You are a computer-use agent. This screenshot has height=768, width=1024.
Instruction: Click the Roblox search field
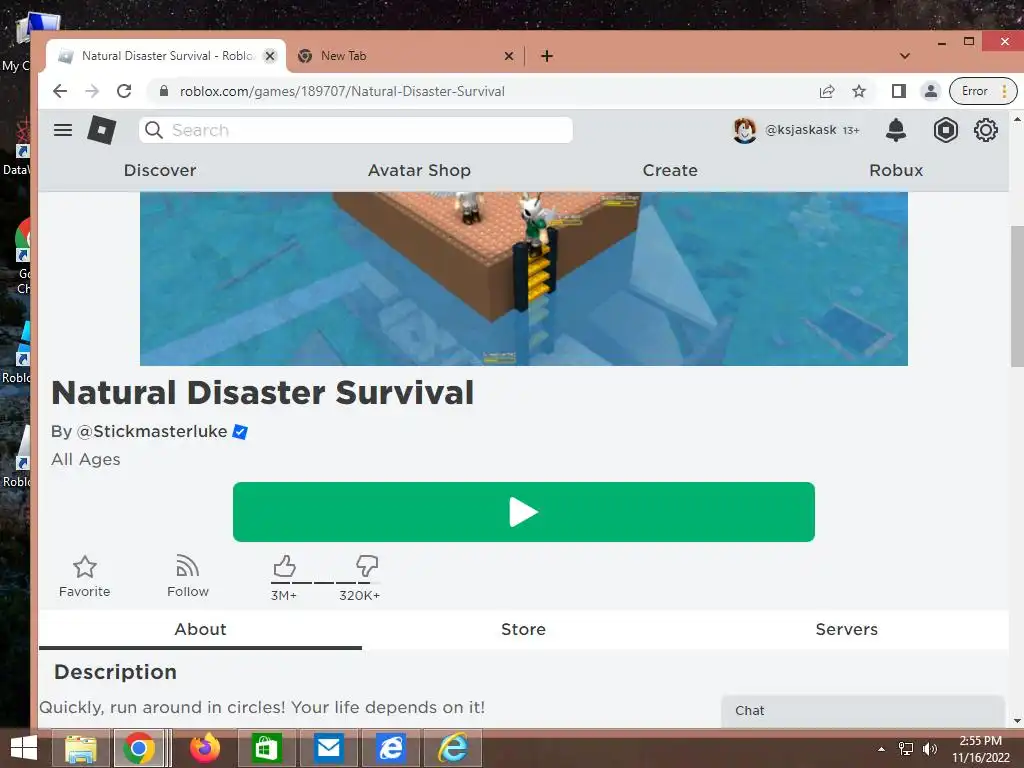pyautogui.click(x=356, y=130)
